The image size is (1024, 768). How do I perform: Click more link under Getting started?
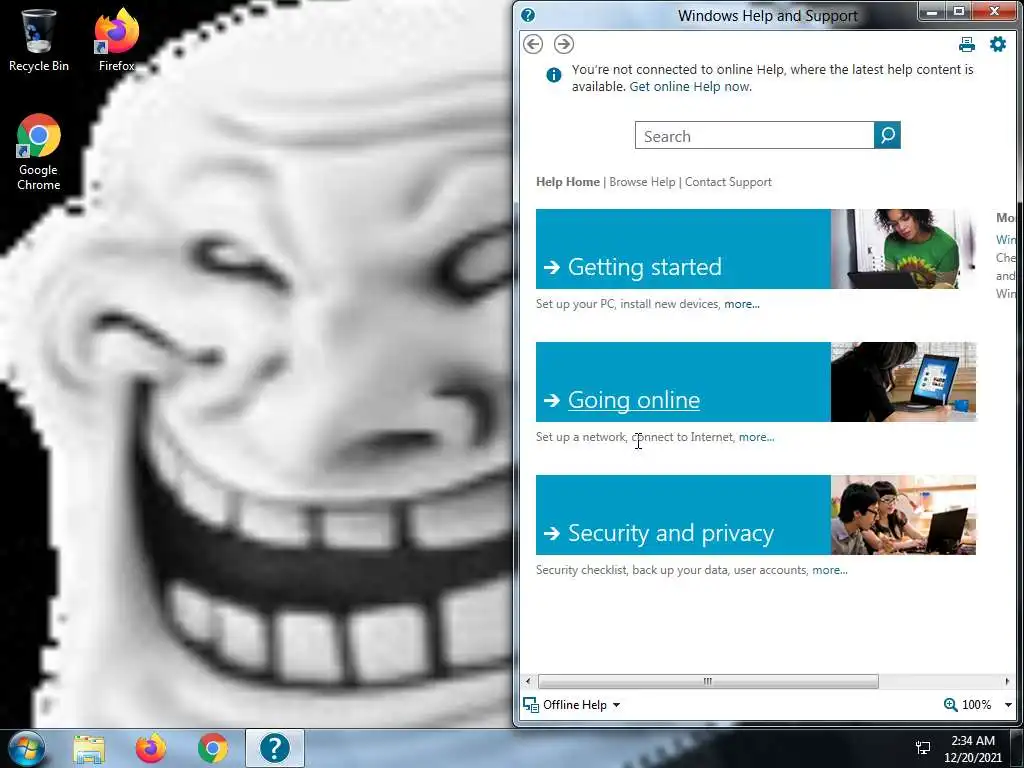(742, 304)
